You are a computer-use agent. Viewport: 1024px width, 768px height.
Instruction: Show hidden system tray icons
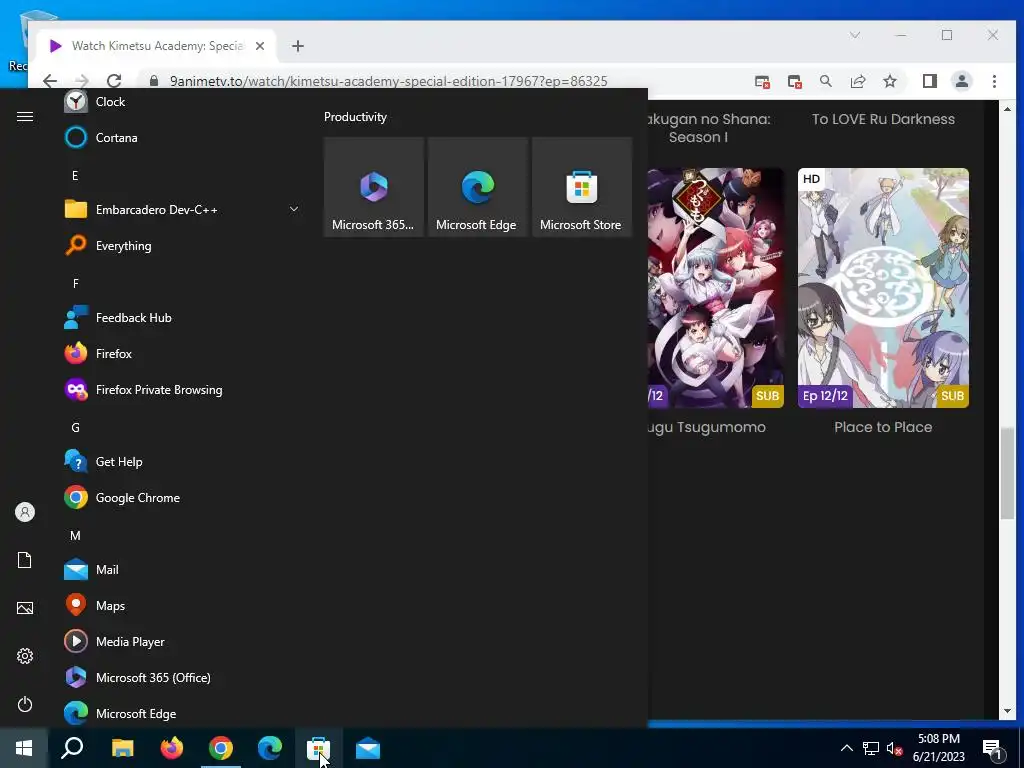tap(846, 748)
